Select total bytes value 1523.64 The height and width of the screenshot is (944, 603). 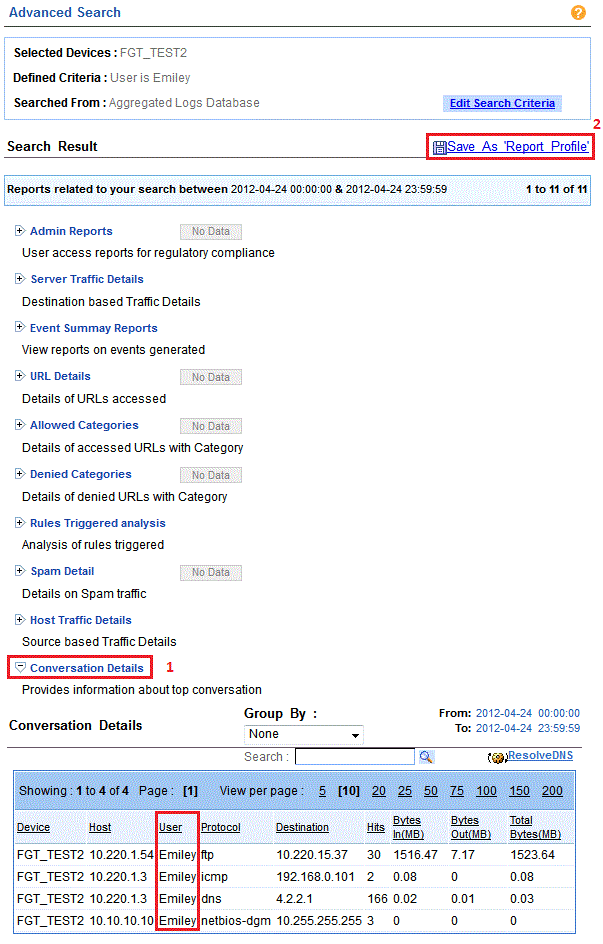[x=533, y=855]
